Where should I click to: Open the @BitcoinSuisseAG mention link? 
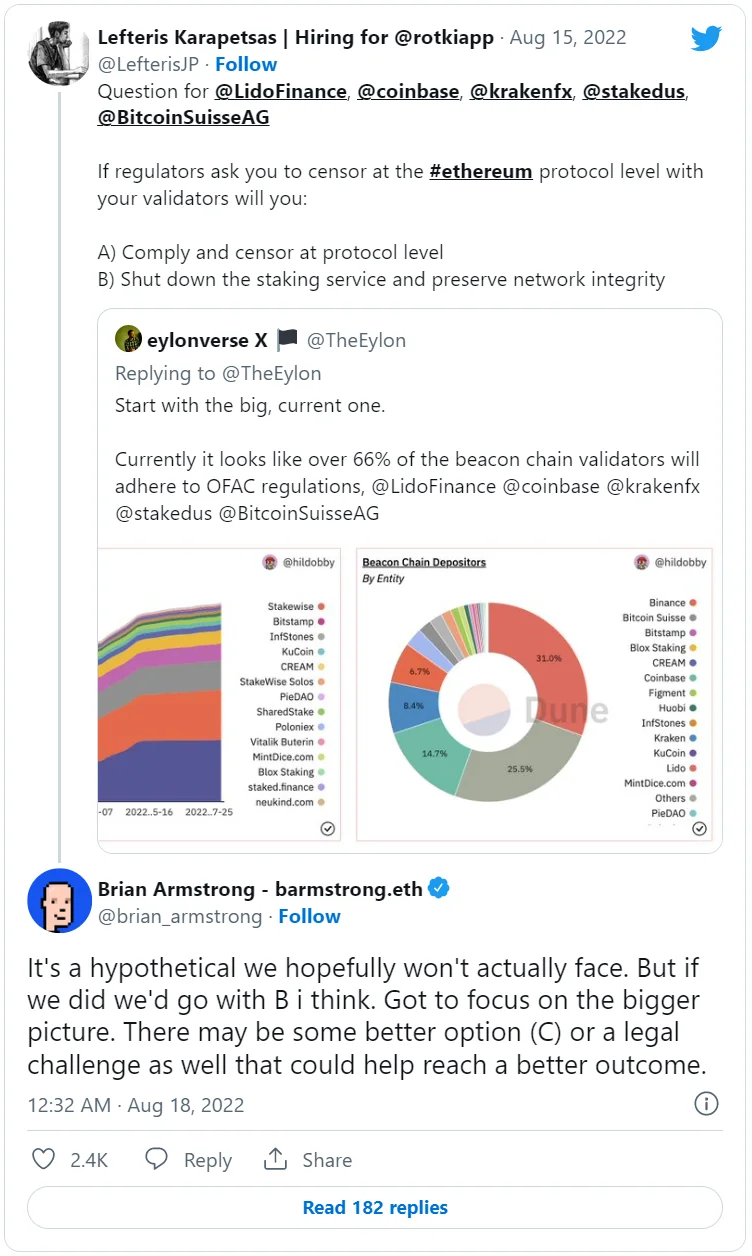[183, 118]
